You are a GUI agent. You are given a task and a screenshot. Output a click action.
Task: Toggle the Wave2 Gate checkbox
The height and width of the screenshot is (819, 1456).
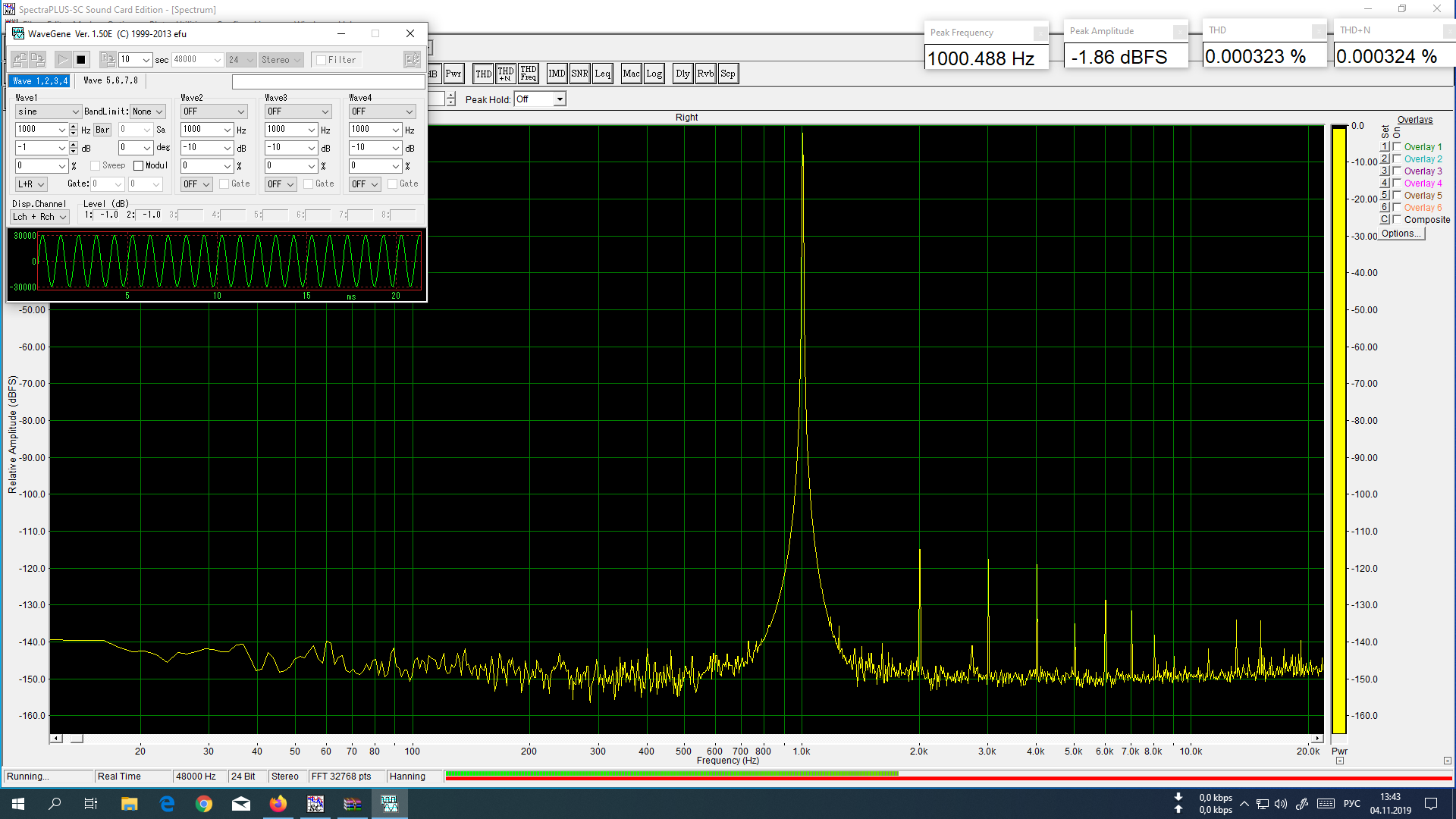(x=224, y=184)
